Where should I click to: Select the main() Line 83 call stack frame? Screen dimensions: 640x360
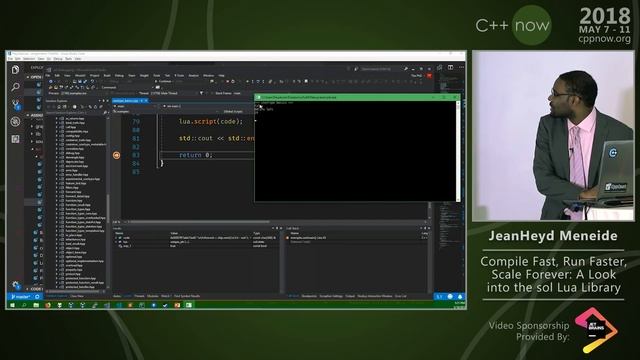click(308, 238)
